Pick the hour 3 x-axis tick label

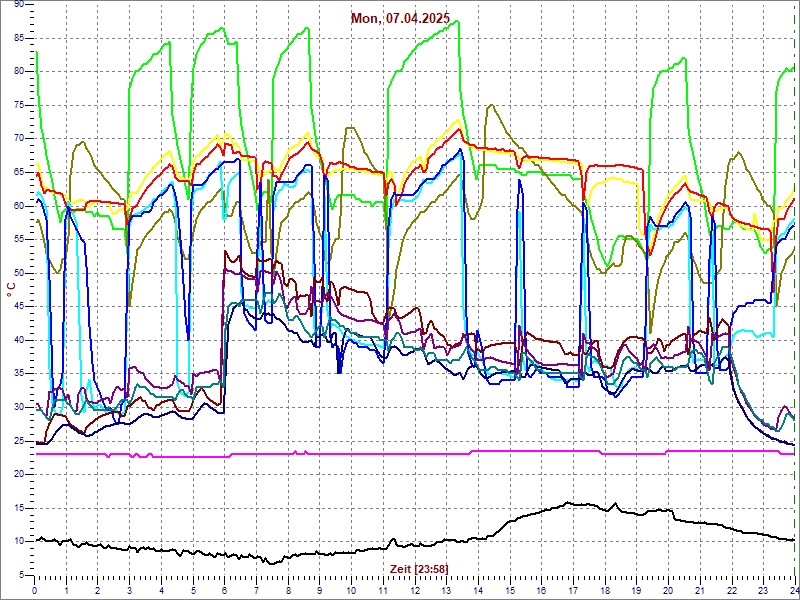(130, 591)
